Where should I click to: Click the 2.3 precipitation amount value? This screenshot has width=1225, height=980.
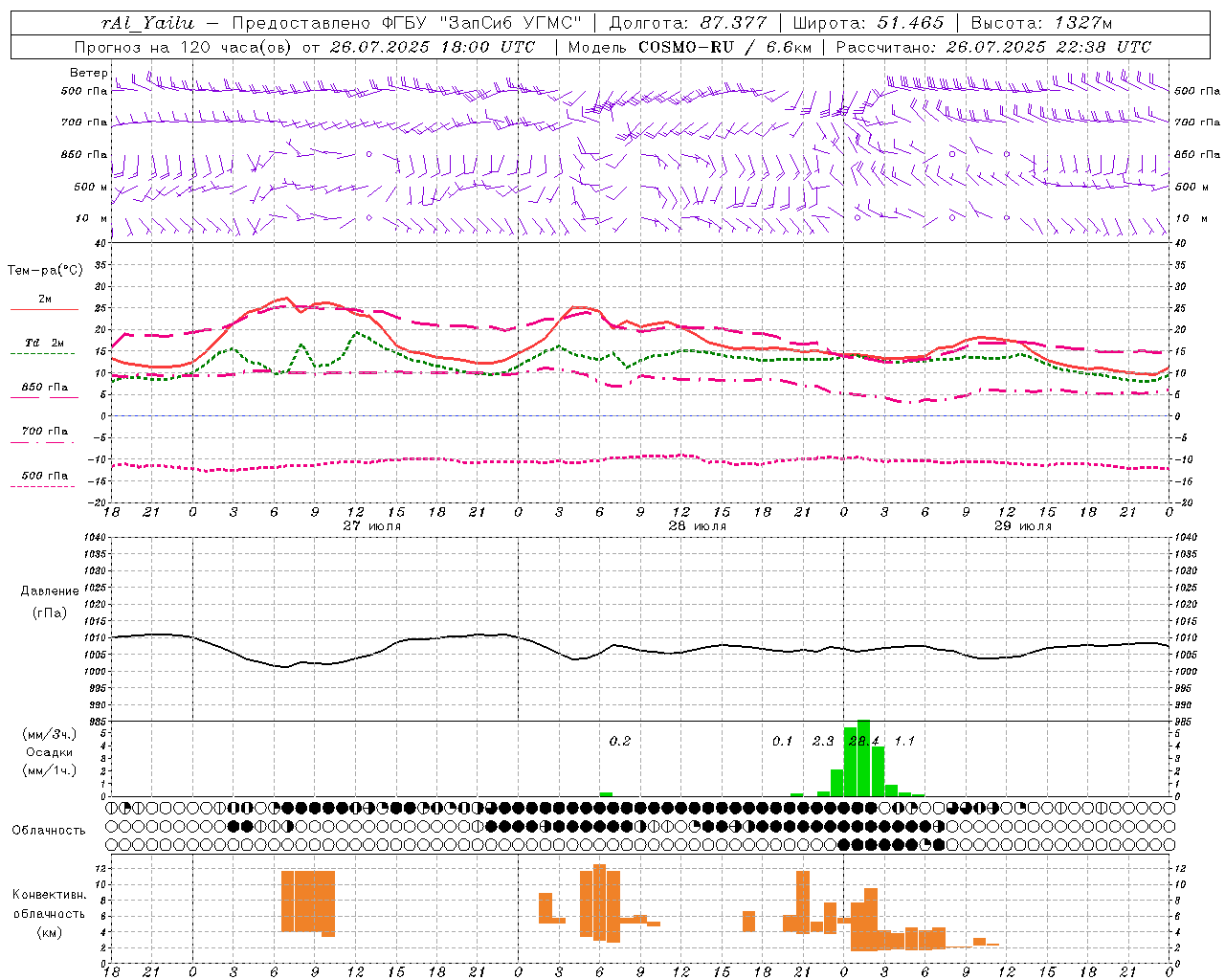point(823,741)
